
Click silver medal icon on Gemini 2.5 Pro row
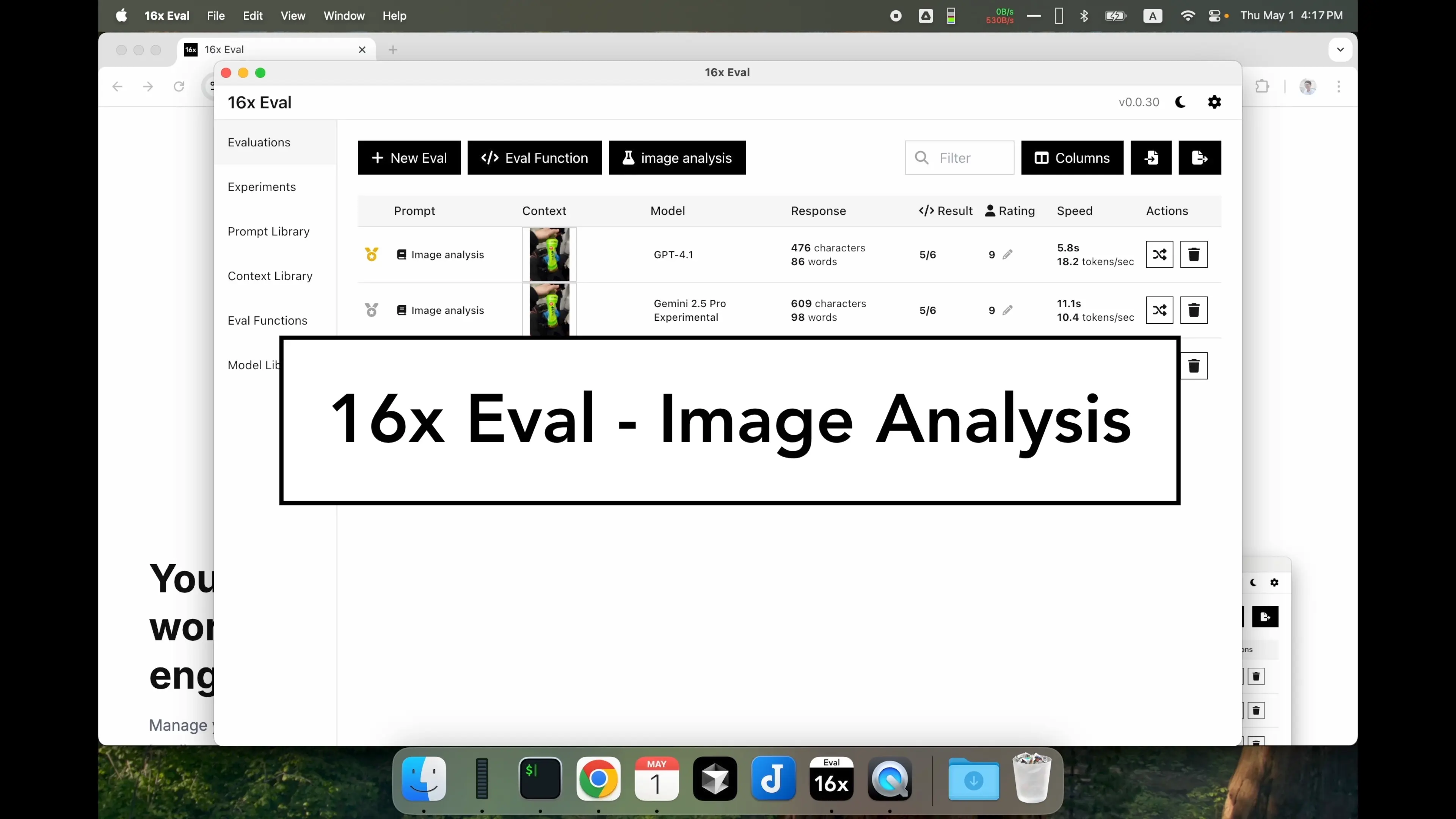tap(371, 310)
